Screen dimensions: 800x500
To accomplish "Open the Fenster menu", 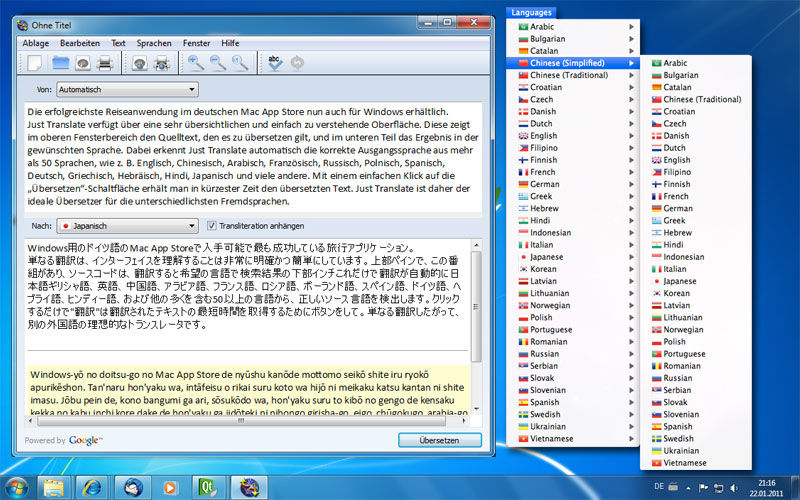I will [x=196, y=43].
